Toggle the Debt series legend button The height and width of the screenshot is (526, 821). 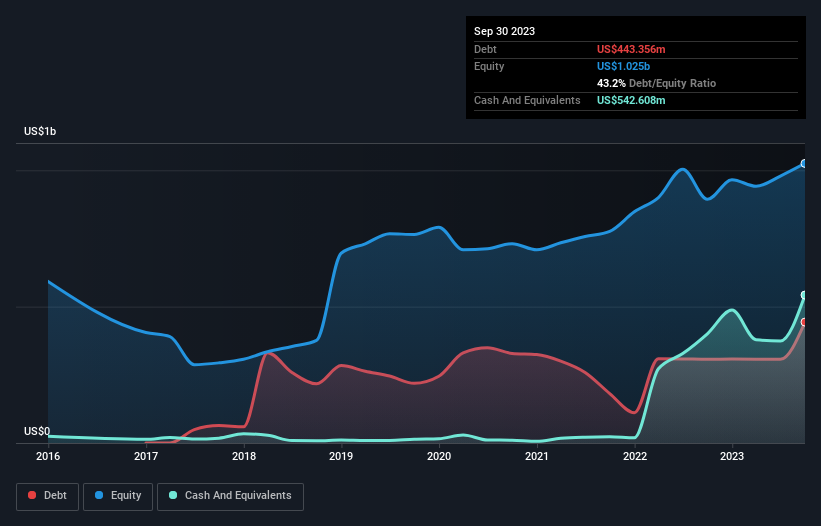[x=48, y=496]
